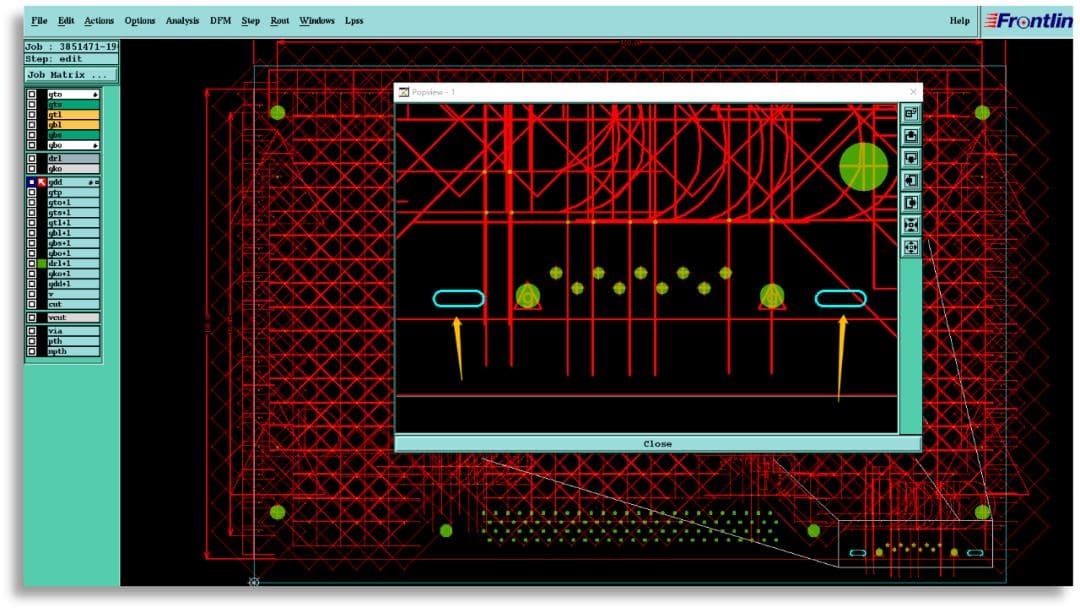Viewport: 1080px width, 613px height.
Task: Open the Job Matrix ... selector
Action: (x=71, y=74)
